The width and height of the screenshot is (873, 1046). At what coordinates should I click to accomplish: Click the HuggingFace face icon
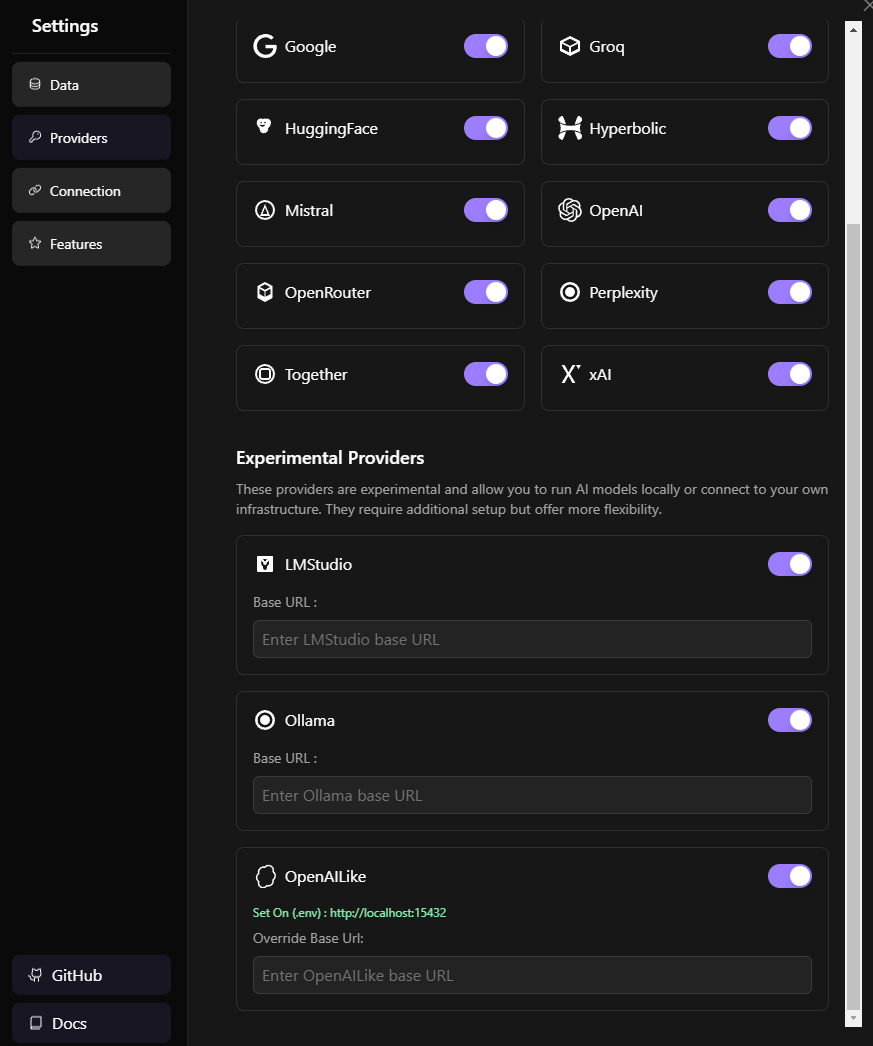264,126
